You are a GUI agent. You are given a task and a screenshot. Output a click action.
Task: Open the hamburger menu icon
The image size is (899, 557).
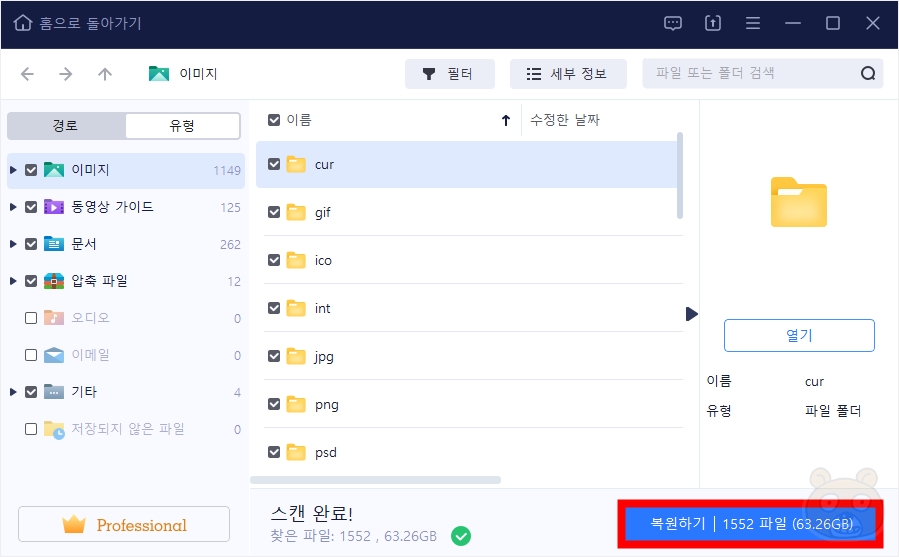[x=753, y=23]
